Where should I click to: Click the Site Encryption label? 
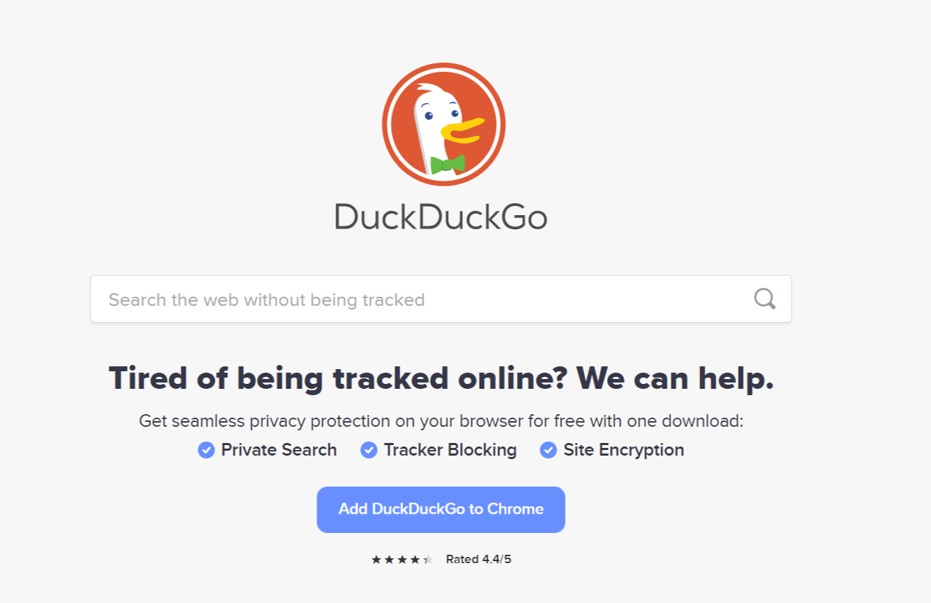[x=623, y=450]
